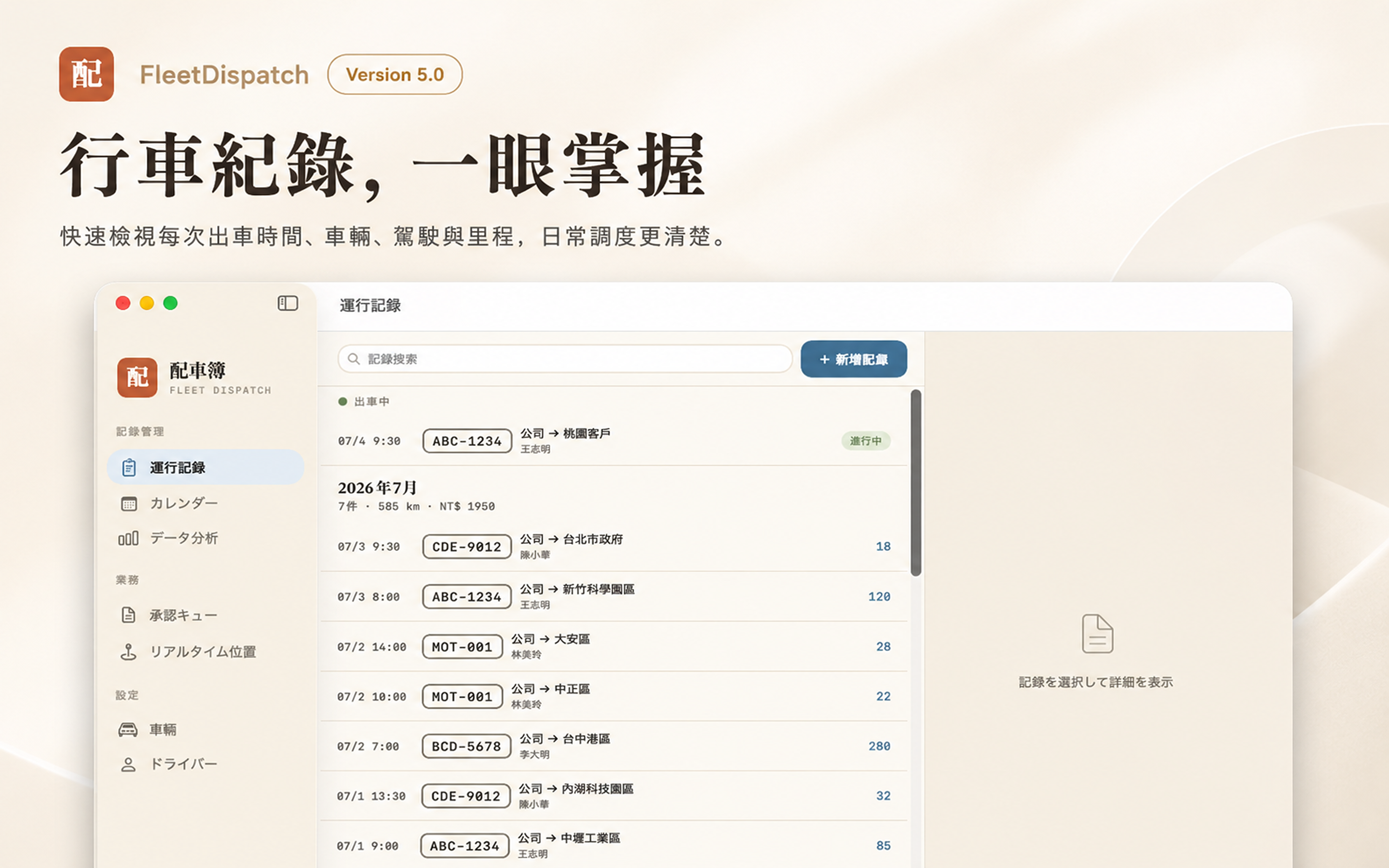Viewport: 1389px width, 868px height.
Task: Click driver name 李大明
Action: [x=534, y=755]
